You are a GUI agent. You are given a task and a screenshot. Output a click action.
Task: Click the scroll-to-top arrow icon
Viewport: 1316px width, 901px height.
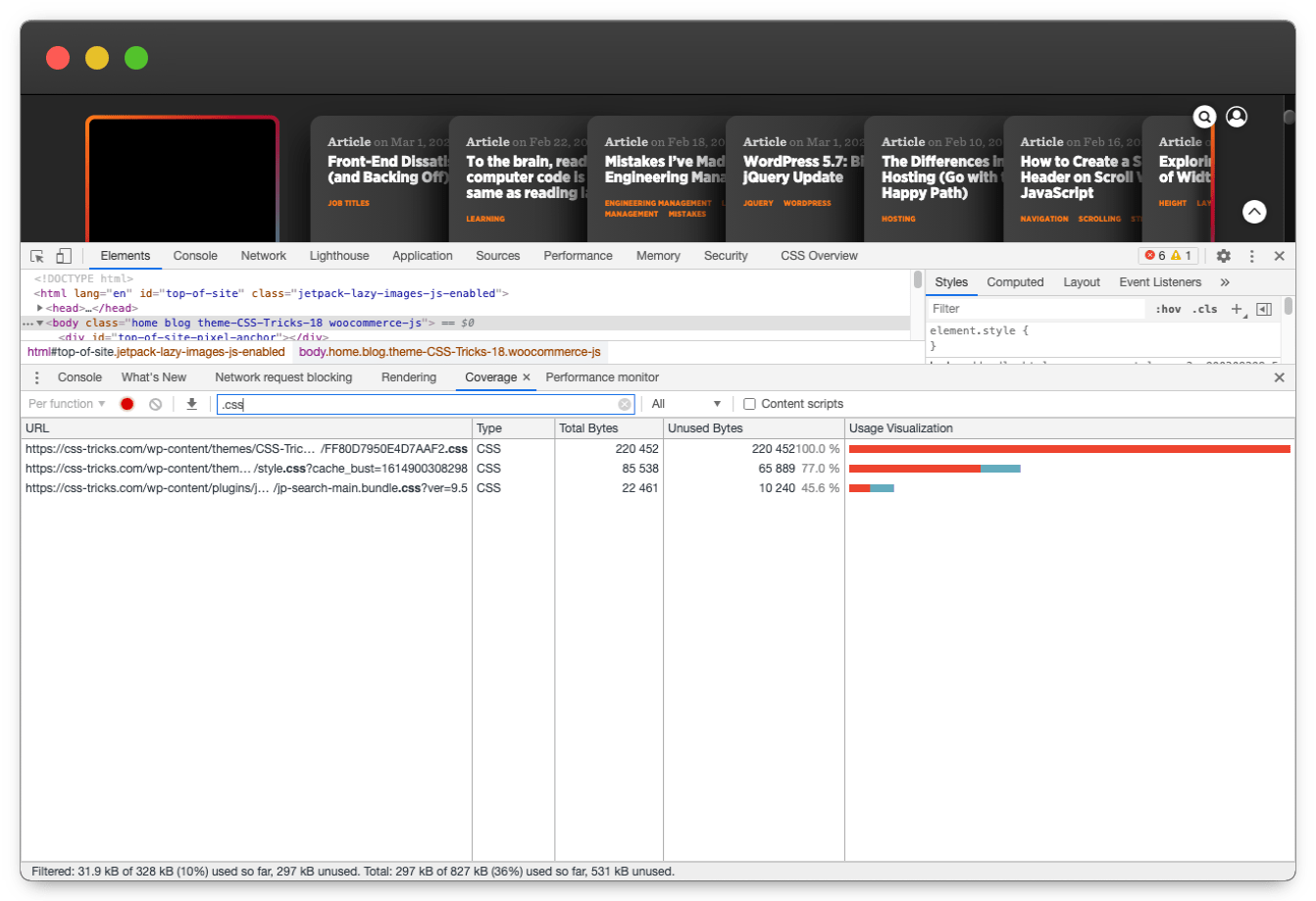tap(1254, 211)
